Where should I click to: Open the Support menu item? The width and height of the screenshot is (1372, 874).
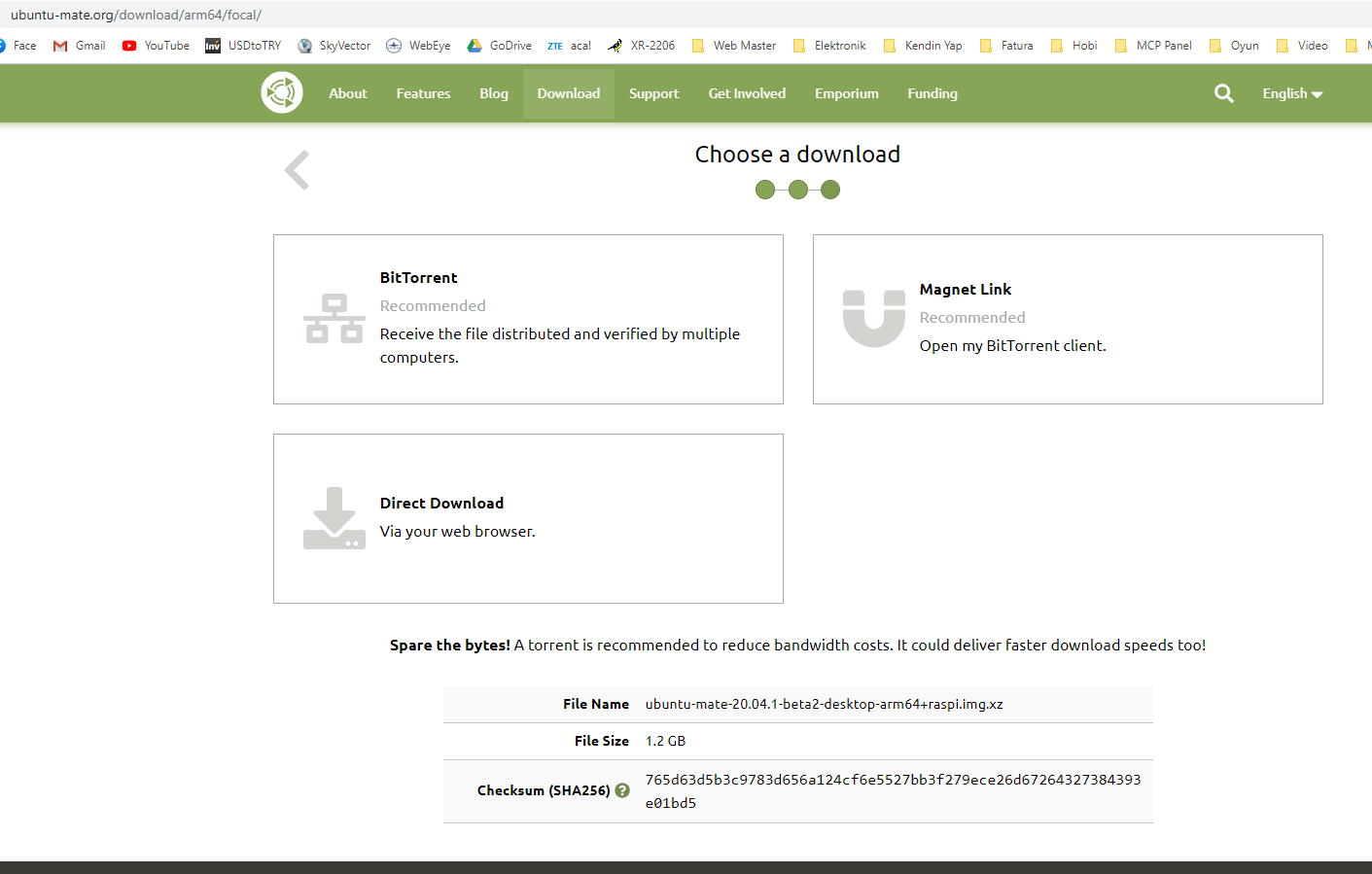coord(653,93)
